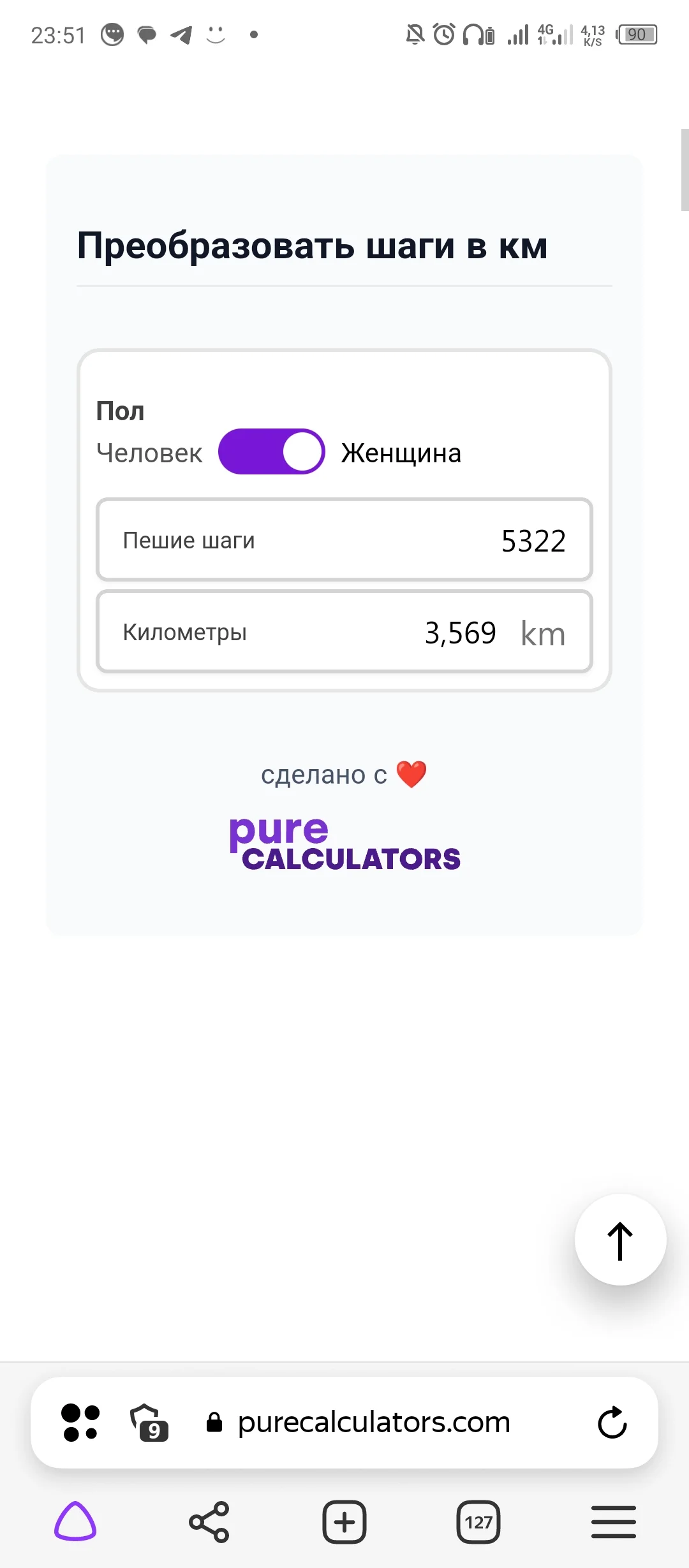The image size is (689, 1568).
Task: Open the tab switcher showing 127
Action: [x=478, y=1522]
